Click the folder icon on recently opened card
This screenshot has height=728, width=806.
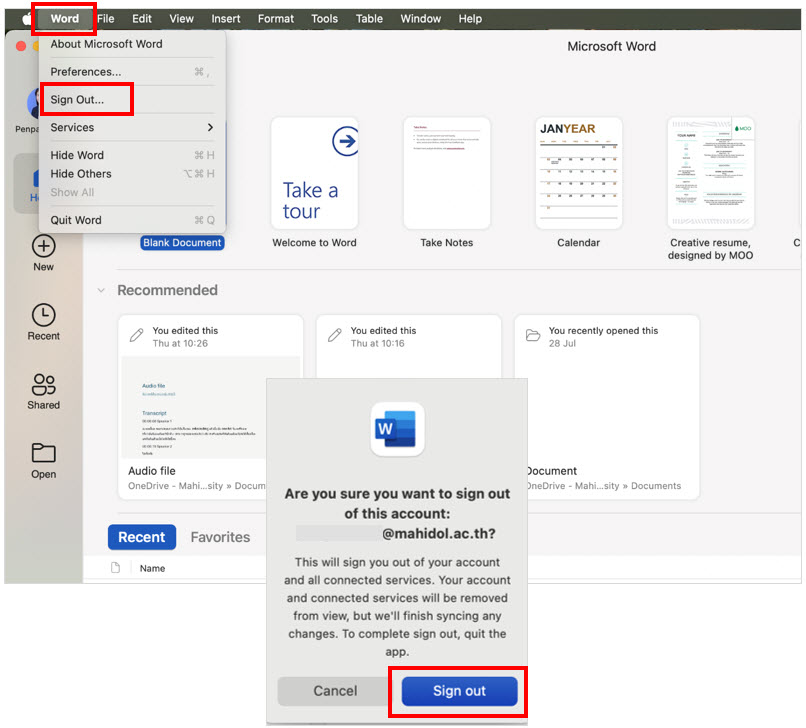pyautogui.click(x=532, y=336)
